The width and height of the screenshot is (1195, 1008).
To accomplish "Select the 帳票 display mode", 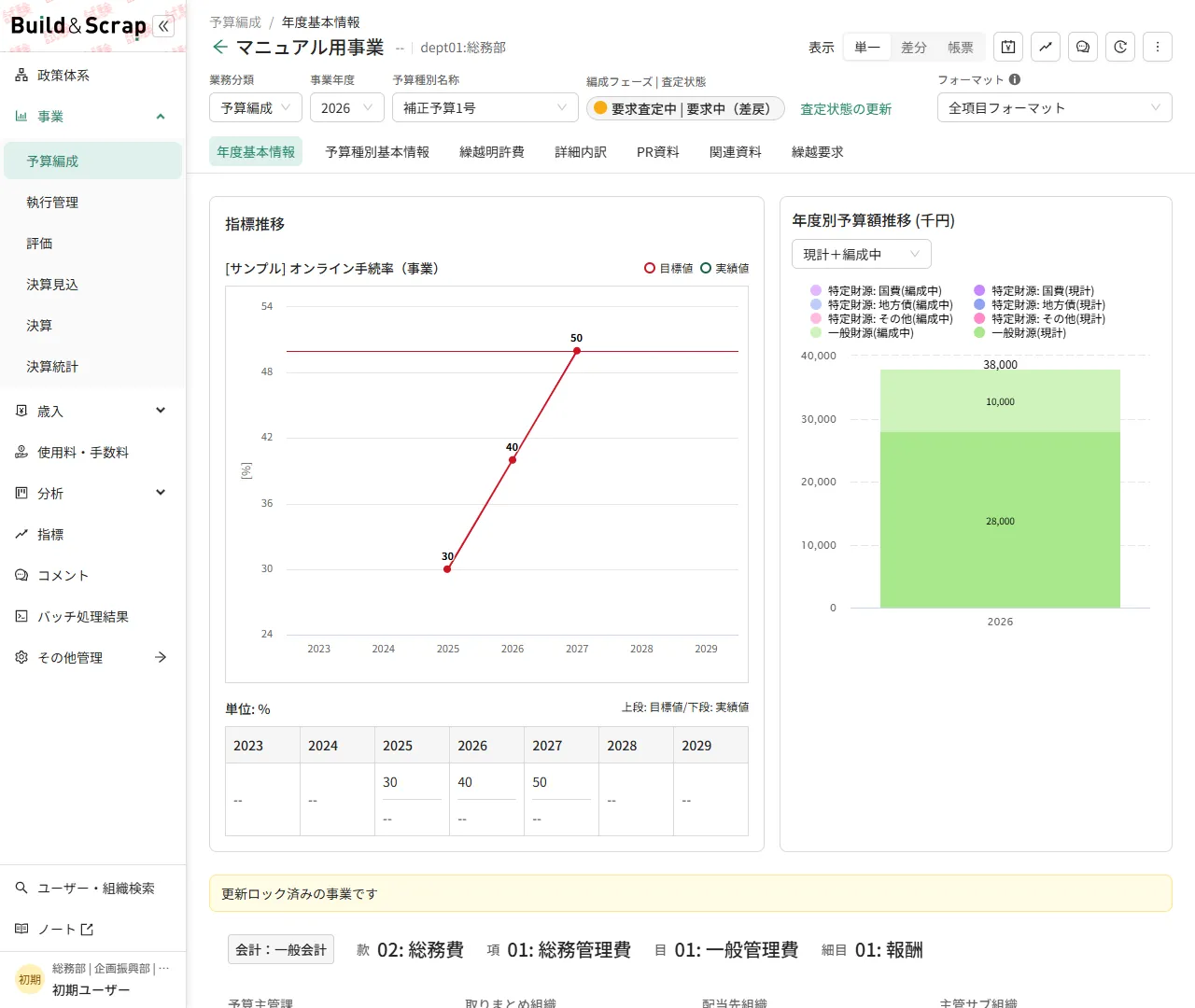I will coord(961,47).
